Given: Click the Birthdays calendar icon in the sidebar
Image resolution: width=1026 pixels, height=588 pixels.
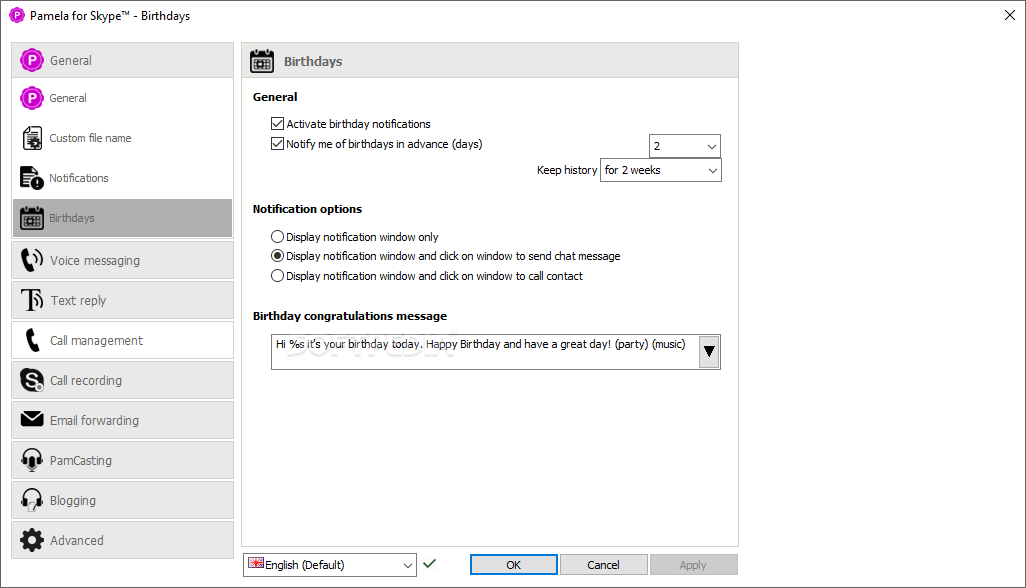Looking at the screenshot, I should tap(31, 218).
